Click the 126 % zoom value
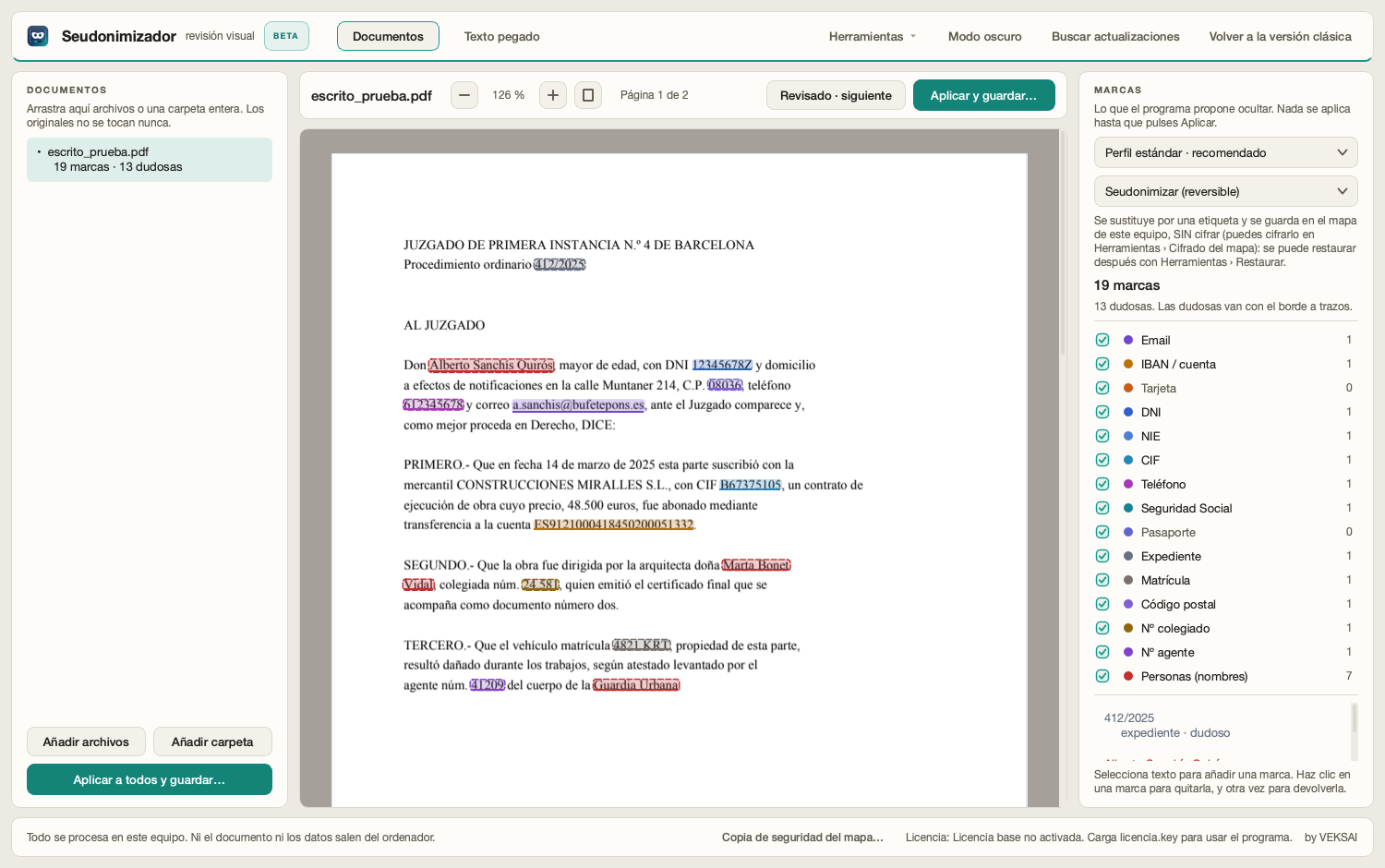 (508, 95)
